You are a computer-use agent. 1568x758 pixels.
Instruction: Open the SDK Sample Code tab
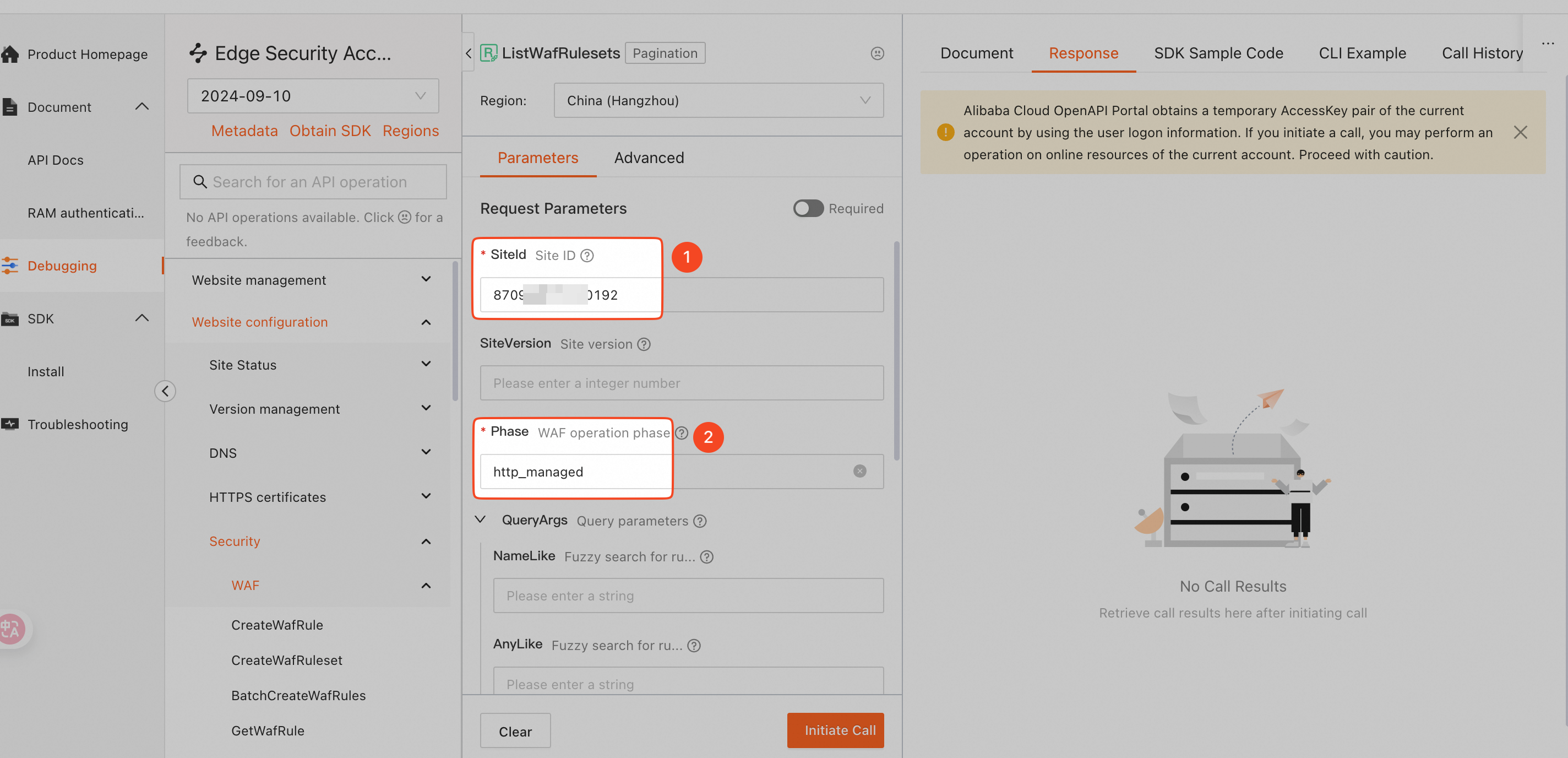tap(1218, 53)
